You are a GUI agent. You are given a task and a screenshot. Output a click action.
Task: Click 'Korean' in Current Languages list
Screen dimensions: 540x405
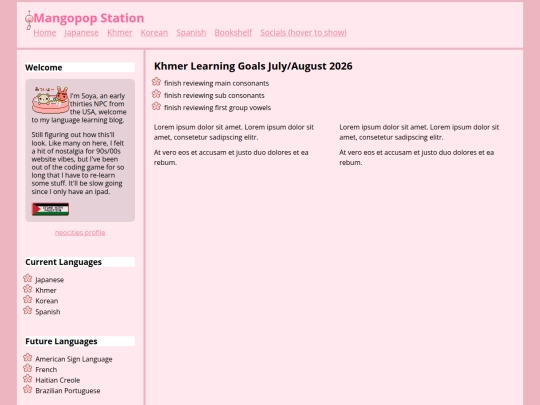point(46,301)
